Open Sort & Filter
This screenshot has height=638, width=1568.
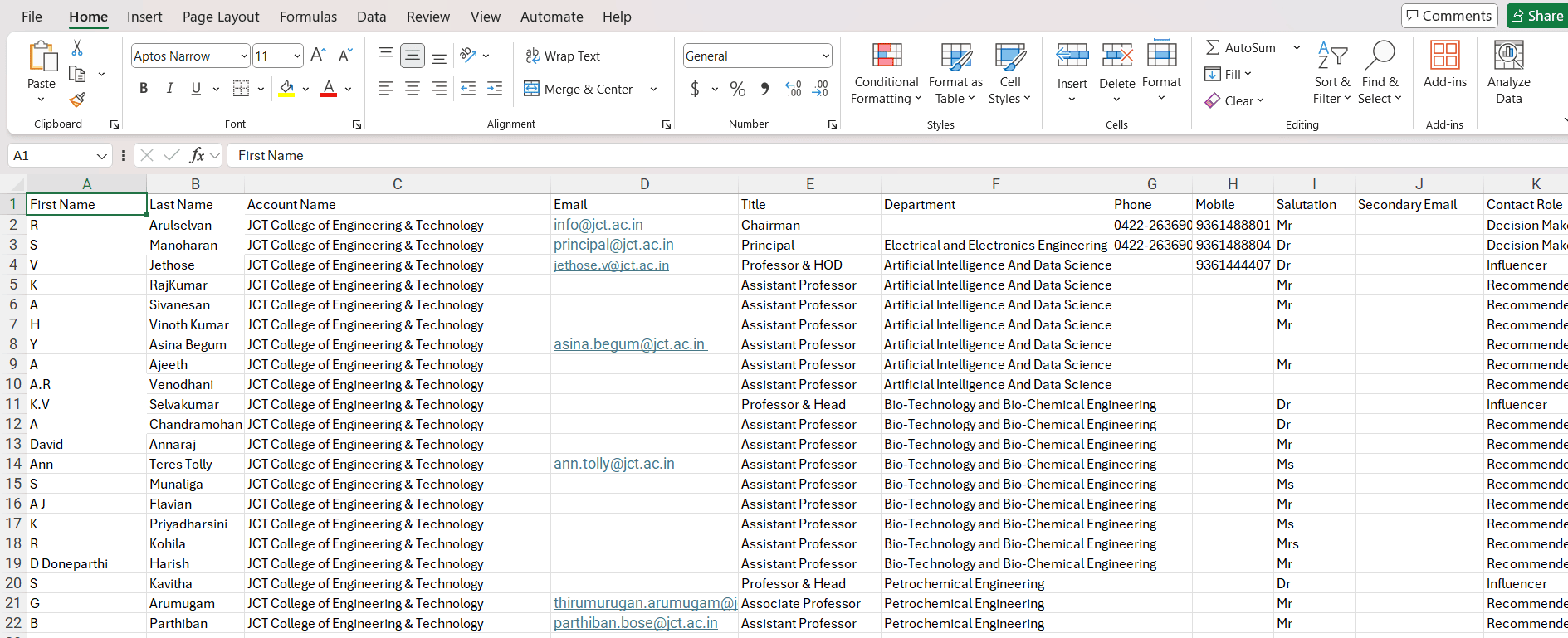click(1332, 74)
